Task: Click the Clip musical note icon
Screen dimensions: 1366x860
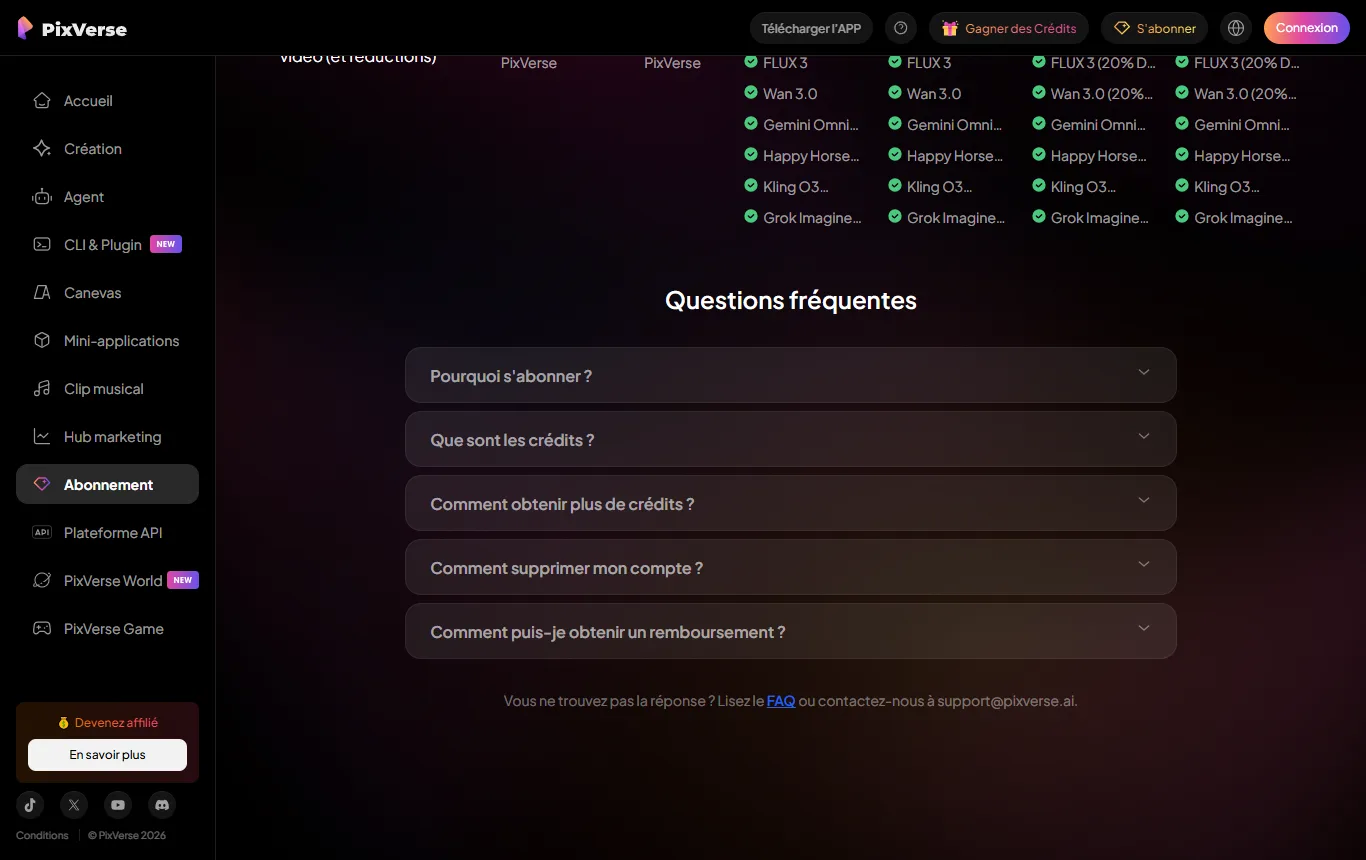Action: coord(42,389)
